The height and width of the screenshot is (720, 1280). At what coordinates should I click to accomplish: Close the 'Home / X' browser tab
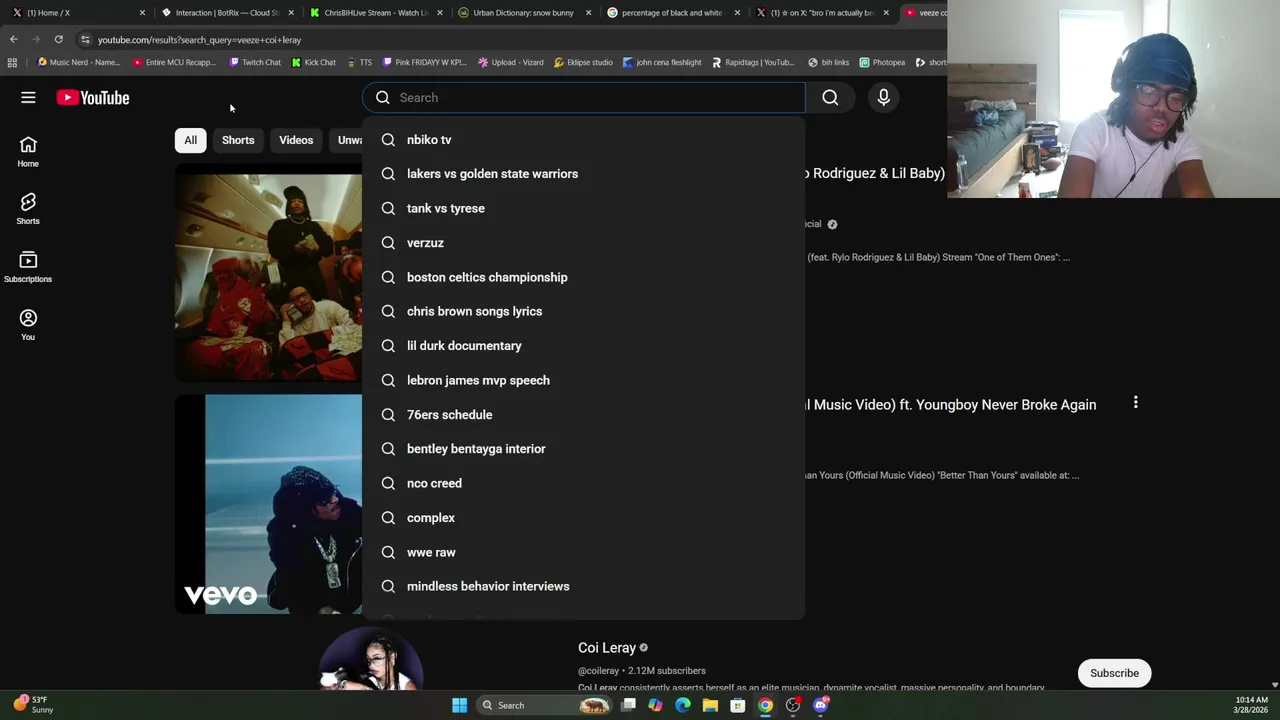tap(142, 12)
